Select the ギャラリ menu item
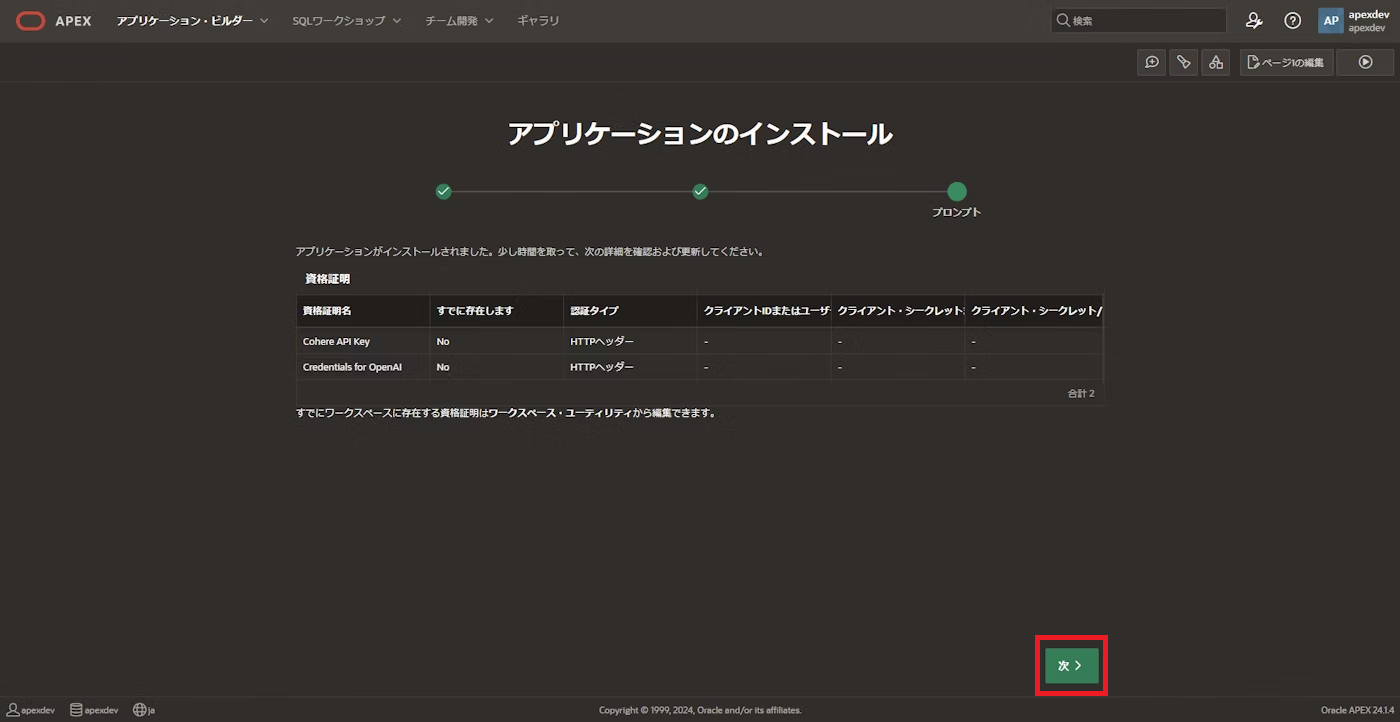The width and height of the screenshot is (1400, 722). point(538,20)
